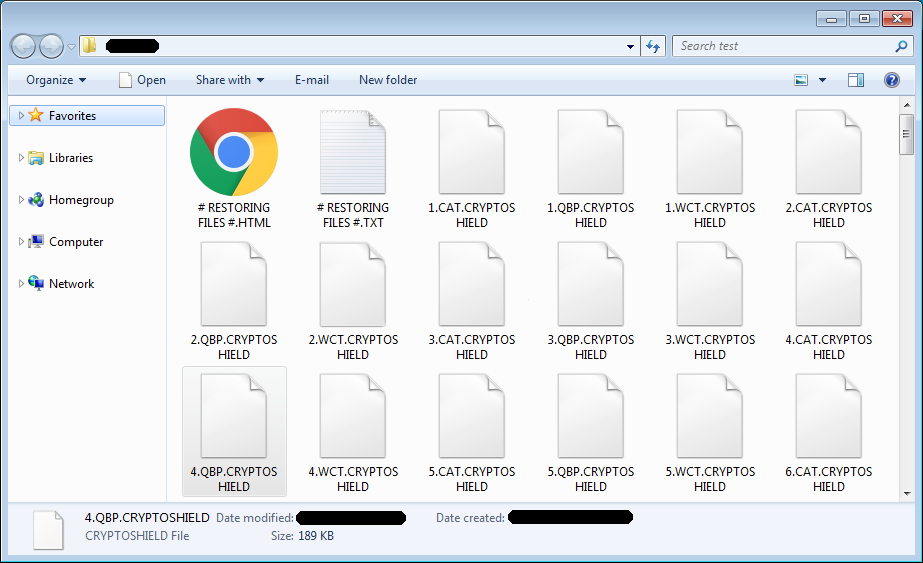Select the 5.CAT.CRYPTOSHIELD file icon
923x563 pixels.
point(472,416)
